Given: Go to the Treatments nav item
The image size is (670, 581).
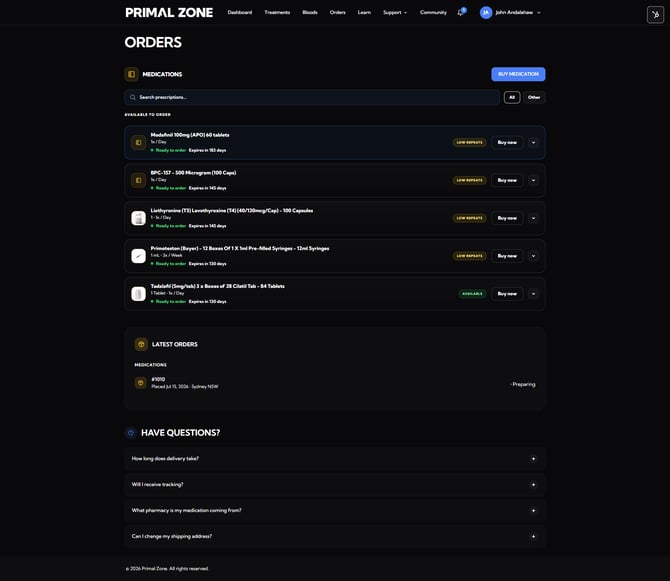Looking at the screenshot, I should point(277,12).
